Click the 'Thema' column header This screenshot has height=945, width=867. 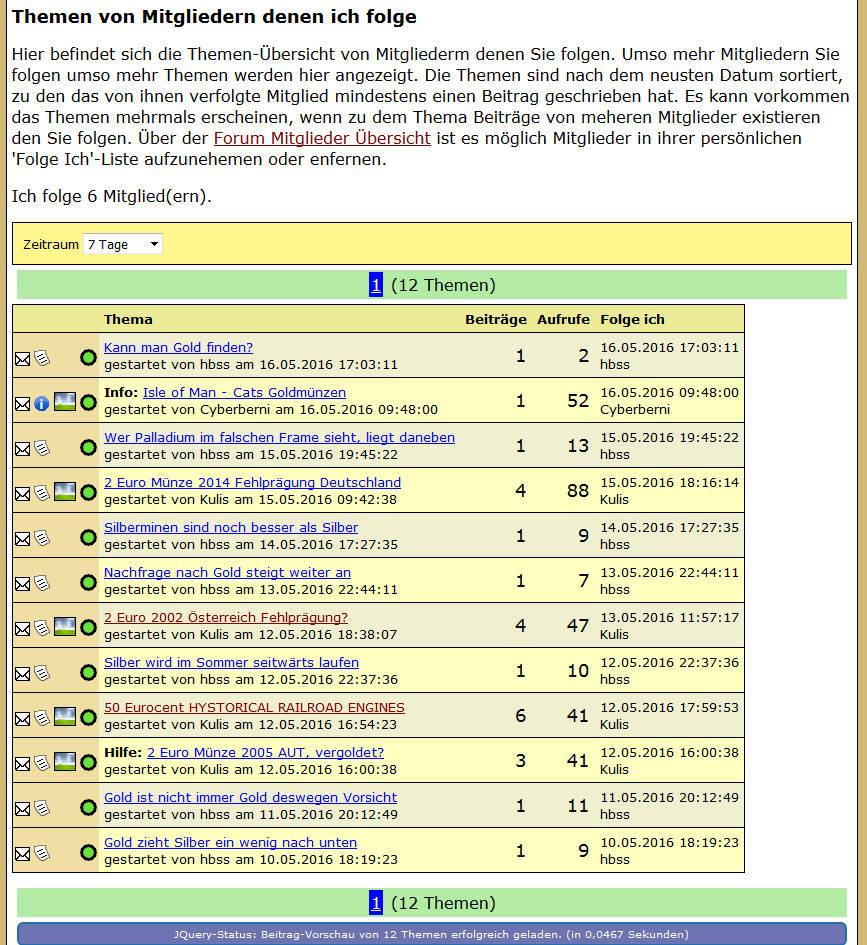tap(128, 319)
